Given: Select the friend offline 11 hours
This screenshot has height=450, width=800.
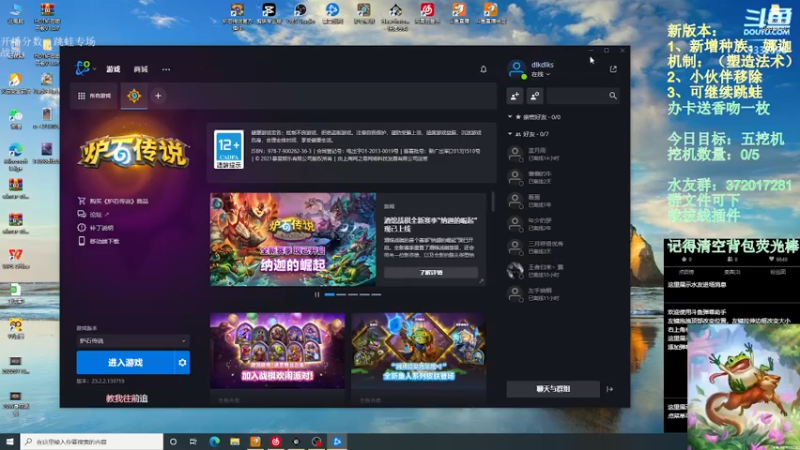Looking at the screenshot, I should pos(561,294).
